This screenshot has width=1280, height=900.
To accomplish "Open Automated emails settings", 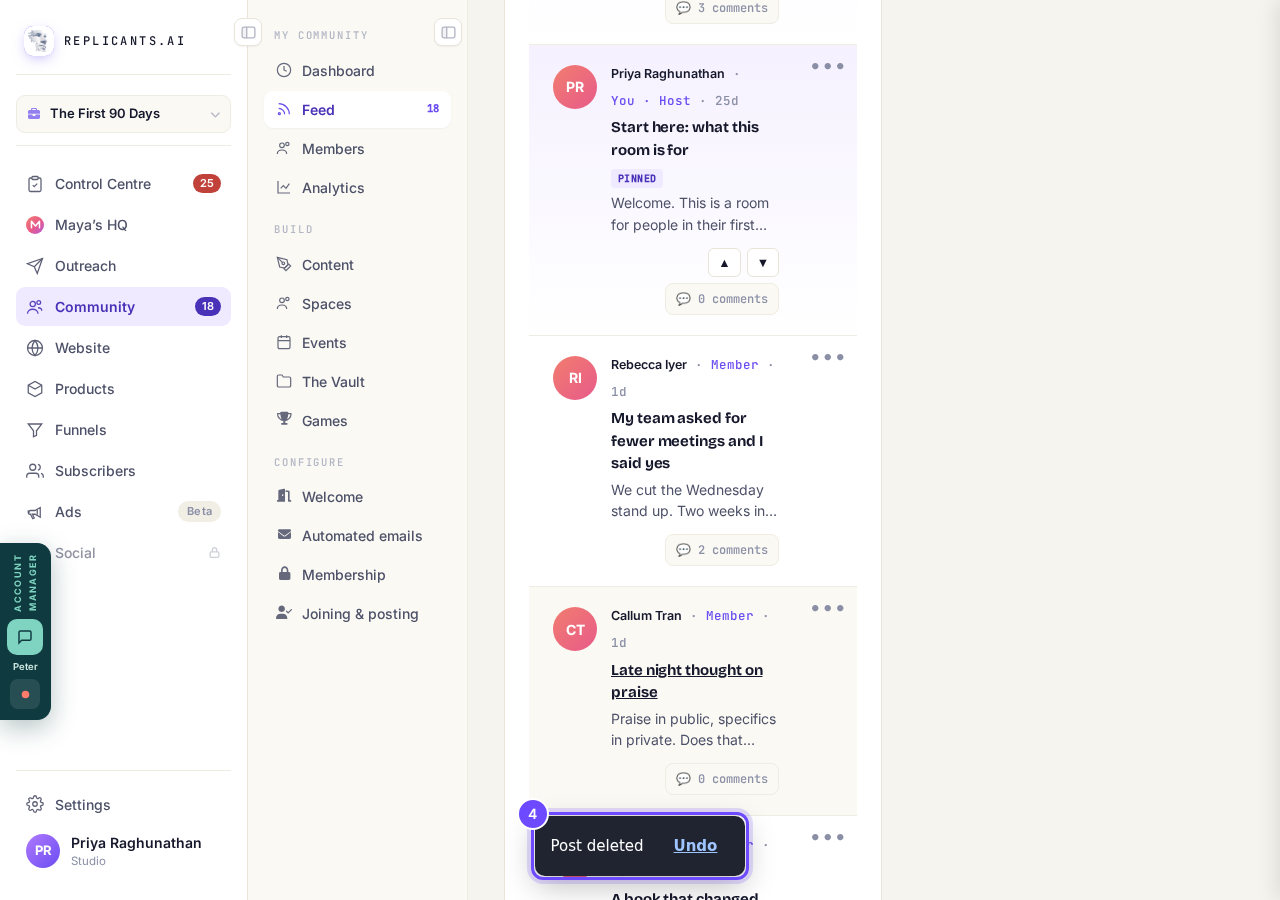I will tap(357, 536).
